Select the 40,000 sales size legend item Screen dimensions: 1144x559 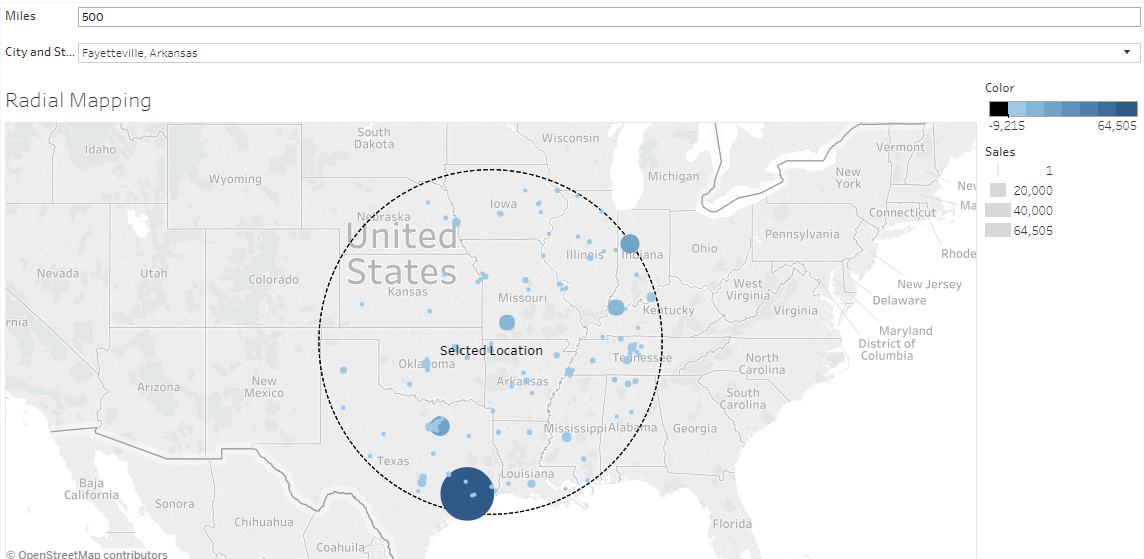click(1019, 210)
